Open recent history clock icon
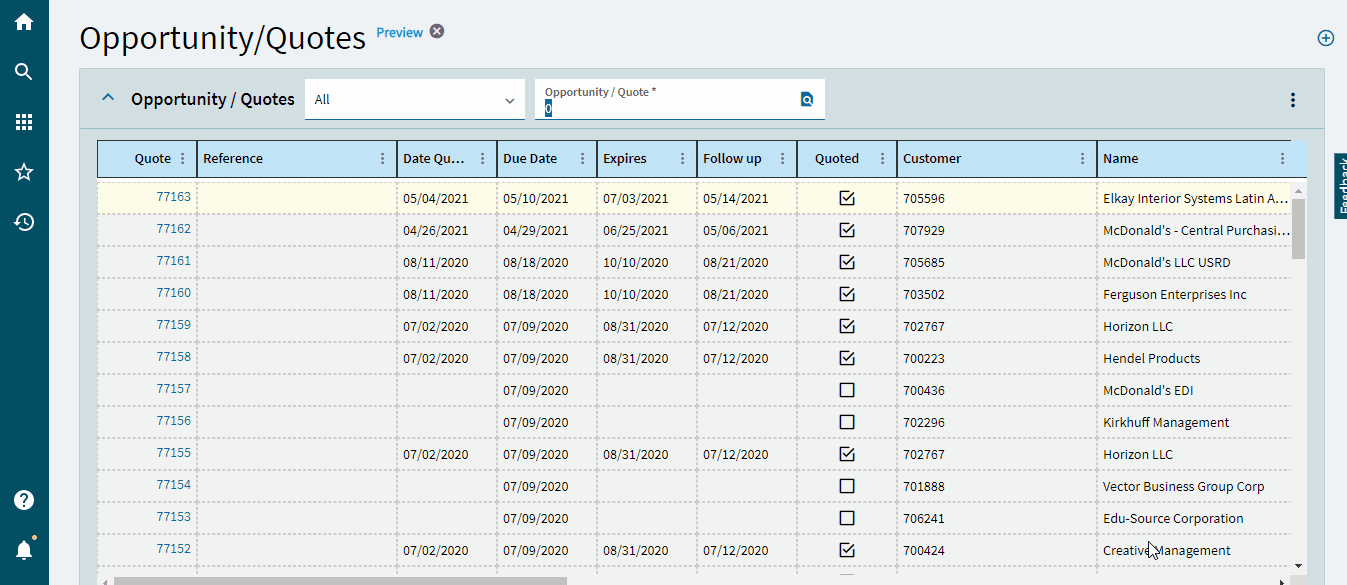Screen dimensions: 1347x585 pyautogui.click(x=24, y=222)
